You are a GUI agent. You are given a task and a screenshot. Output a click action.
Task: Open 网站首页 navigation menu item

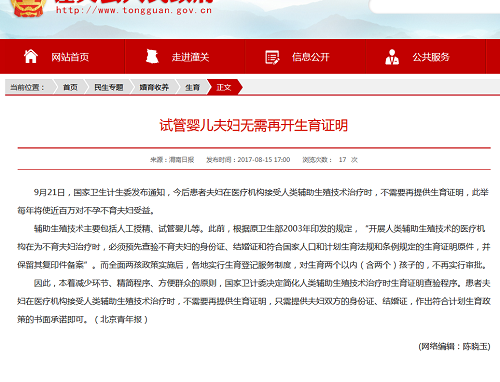(70, 57)
